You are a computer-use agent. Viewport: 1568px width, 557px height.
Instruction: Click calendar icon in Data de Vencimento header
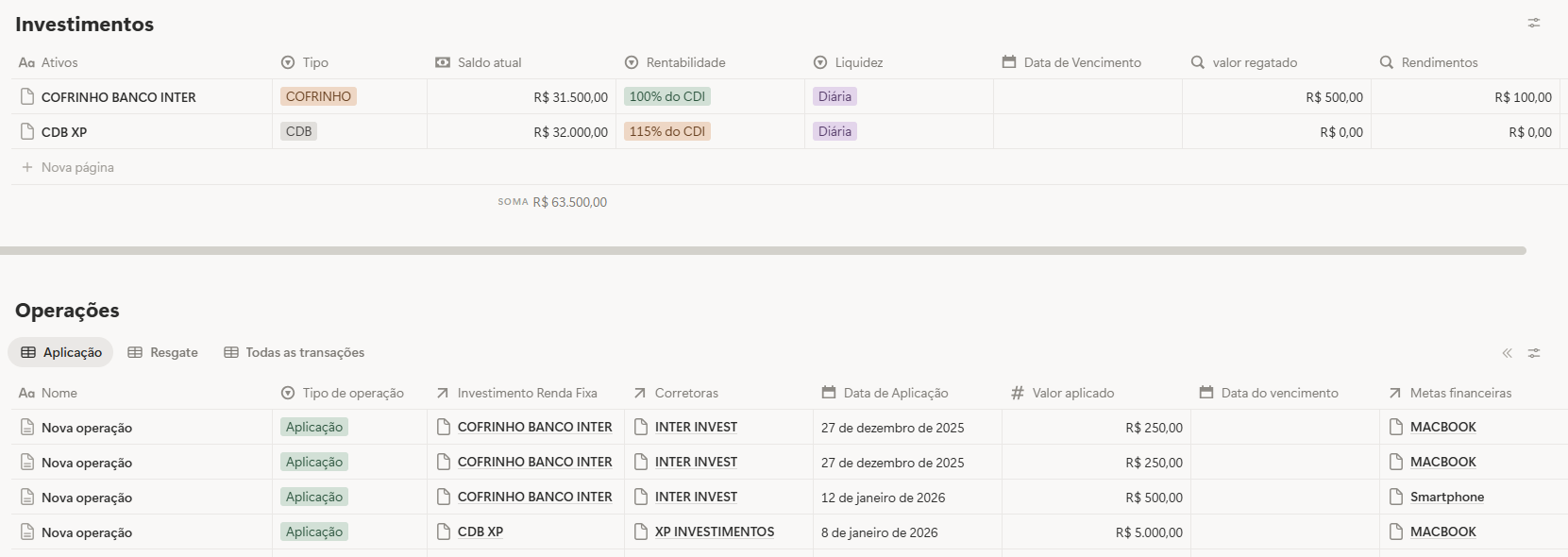(x=1009, y=62)
